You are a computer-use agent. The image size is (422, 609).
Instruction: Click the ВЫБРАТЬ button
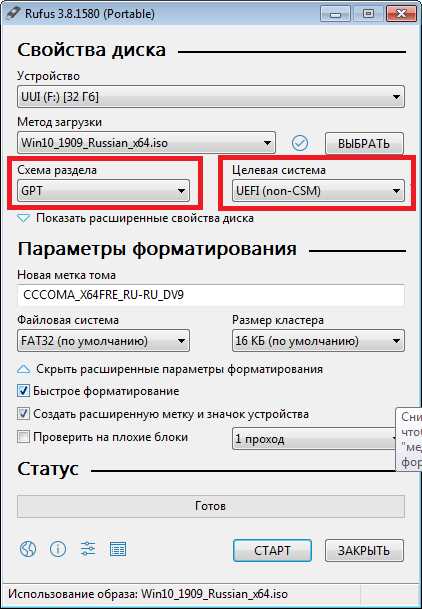[x=364, y=143]
